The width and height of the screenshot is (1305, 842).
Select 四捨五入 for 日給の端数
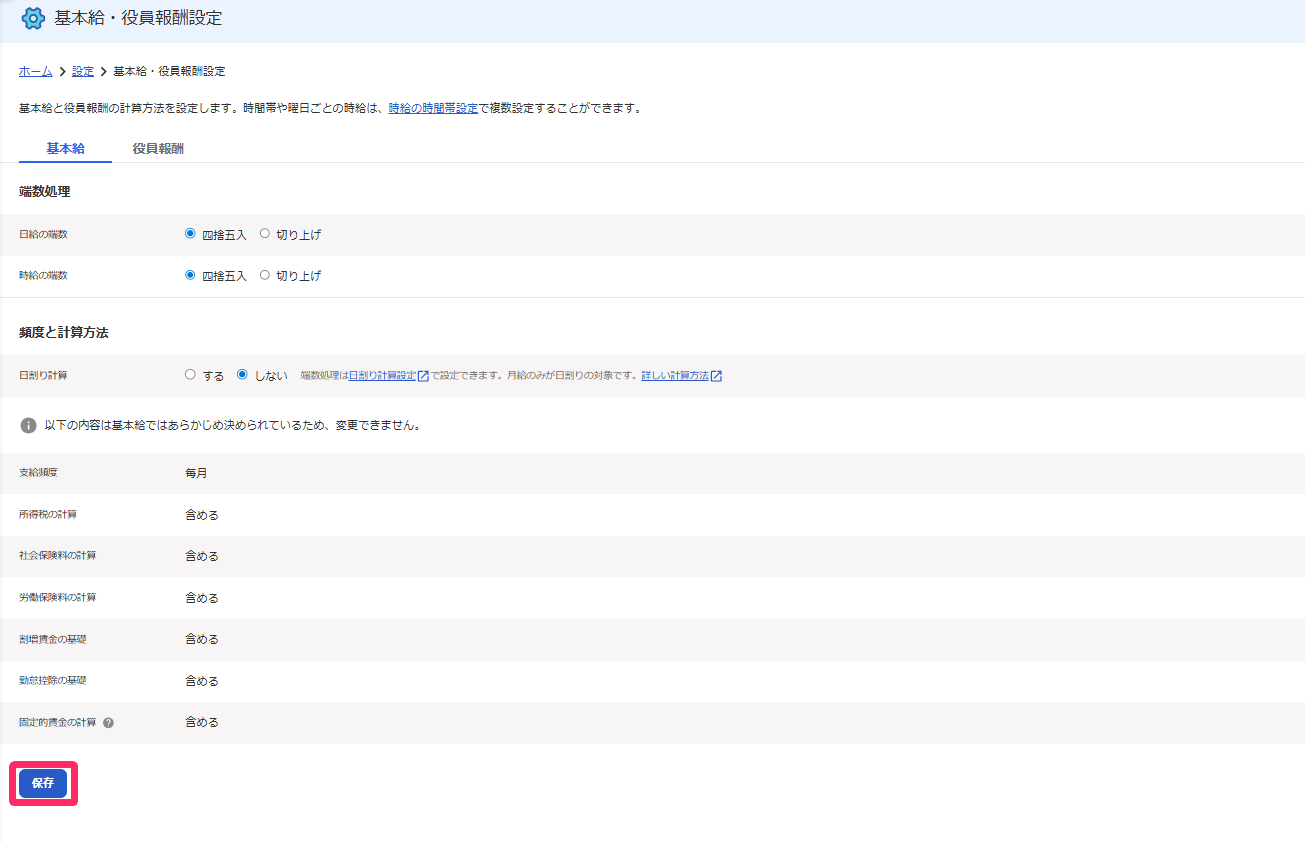[190, 234]
